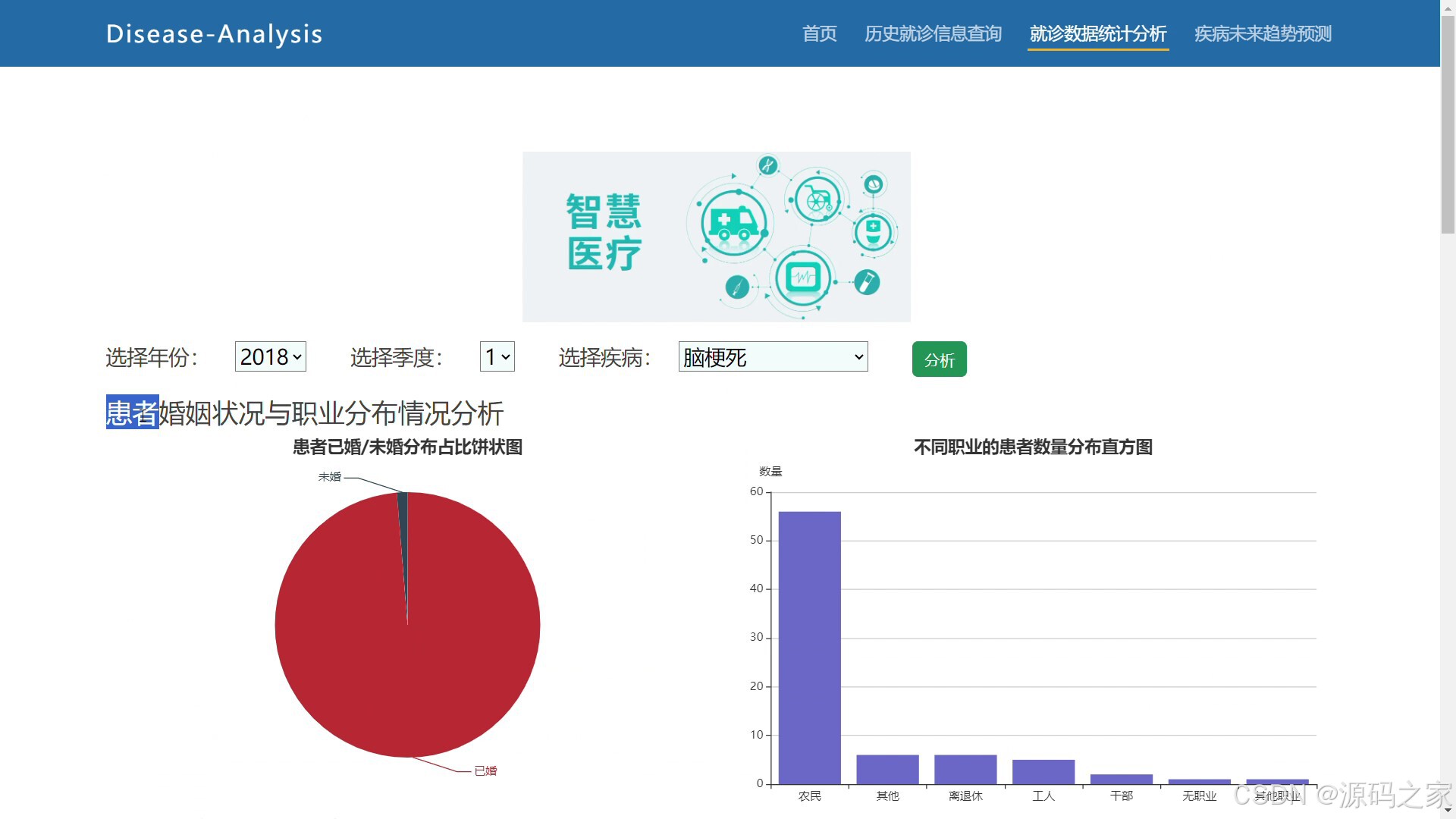Click the 农民 bar in histogram
This screenshot has height=819, width=1456.
click(809, 647)
